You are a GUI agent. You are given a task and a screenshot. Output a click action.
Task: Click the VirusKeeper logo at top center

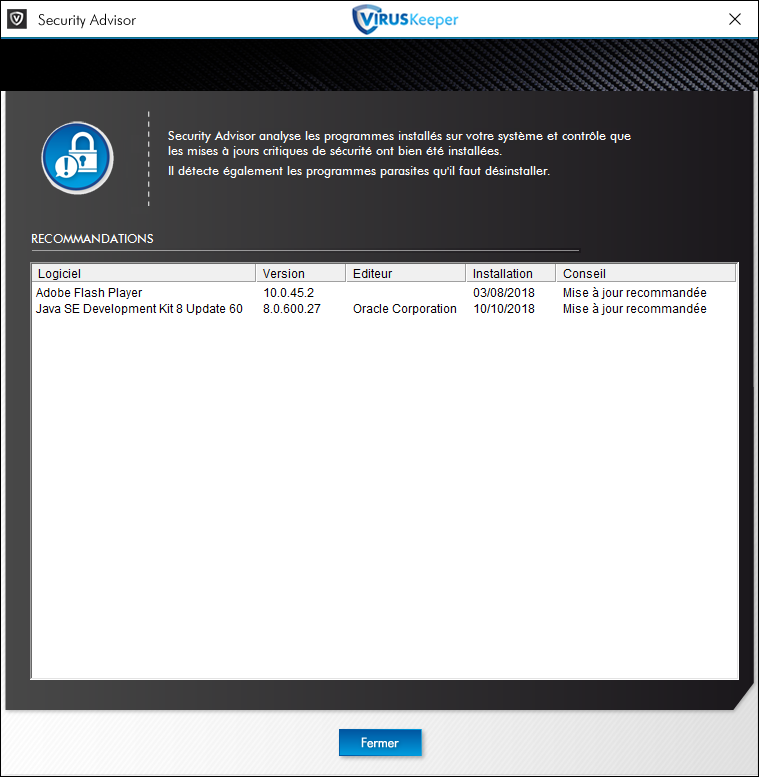tap(404, 19)
